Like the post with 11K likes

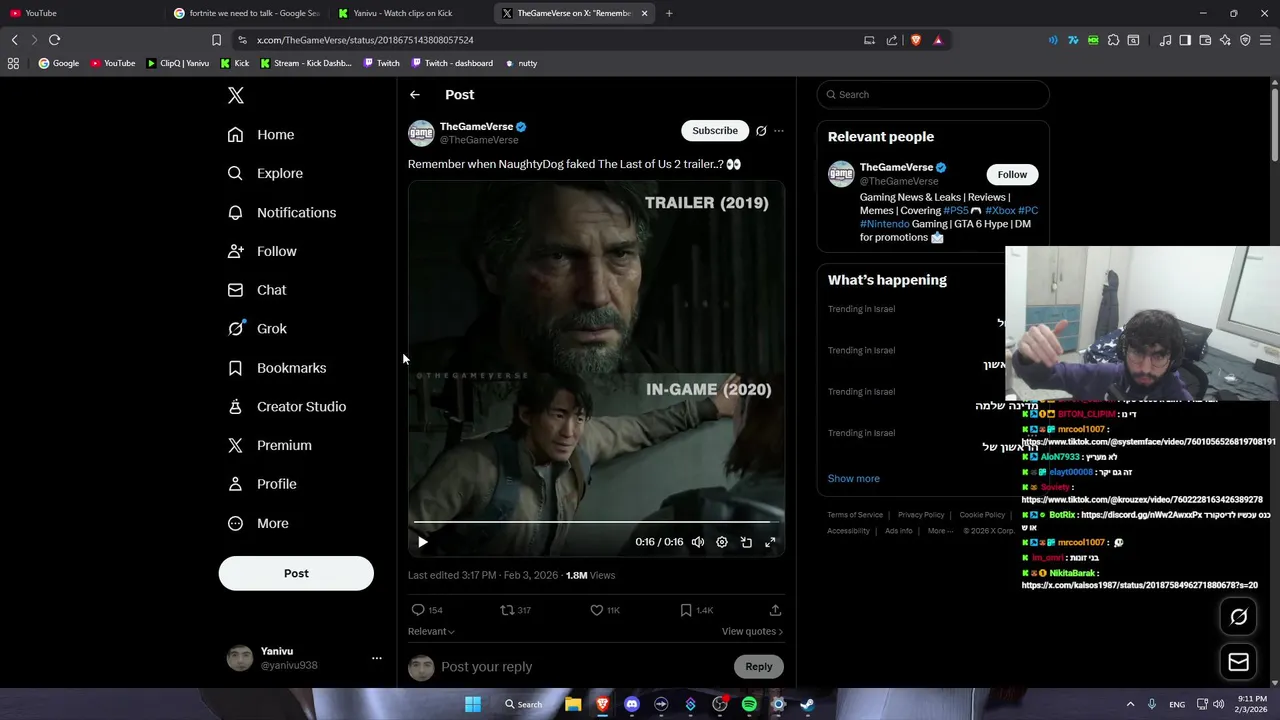(605, 610)
